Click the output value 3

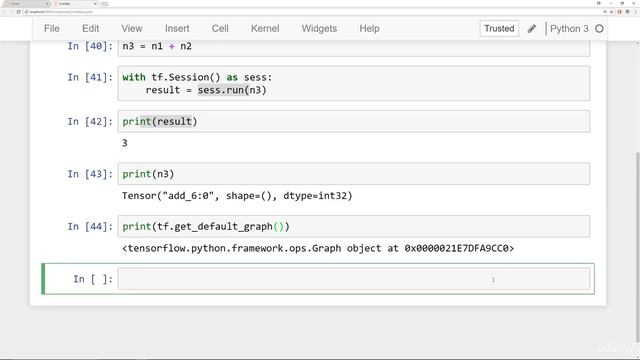(125, 143)
